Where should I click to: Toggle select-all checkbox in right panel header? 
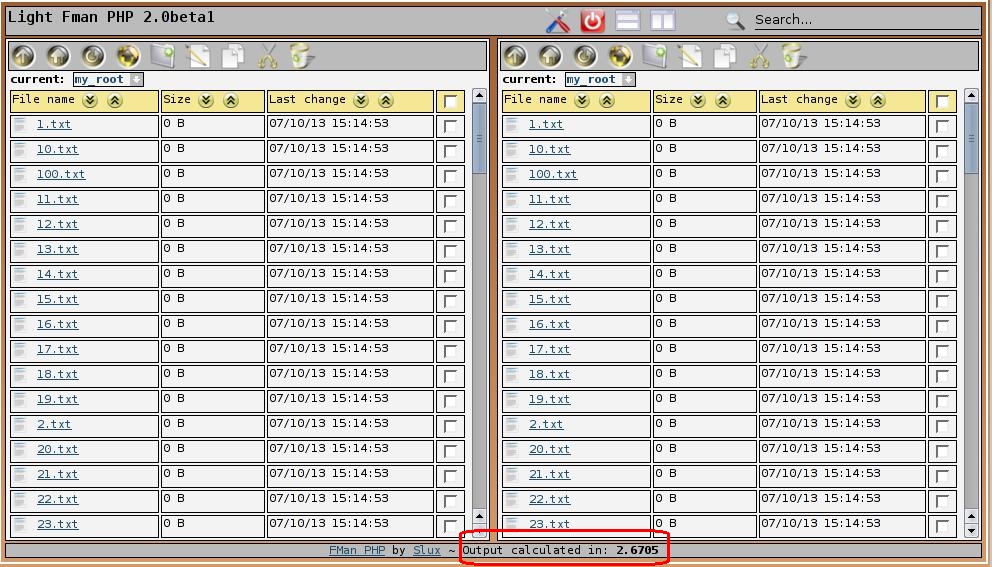pos(942,102)
